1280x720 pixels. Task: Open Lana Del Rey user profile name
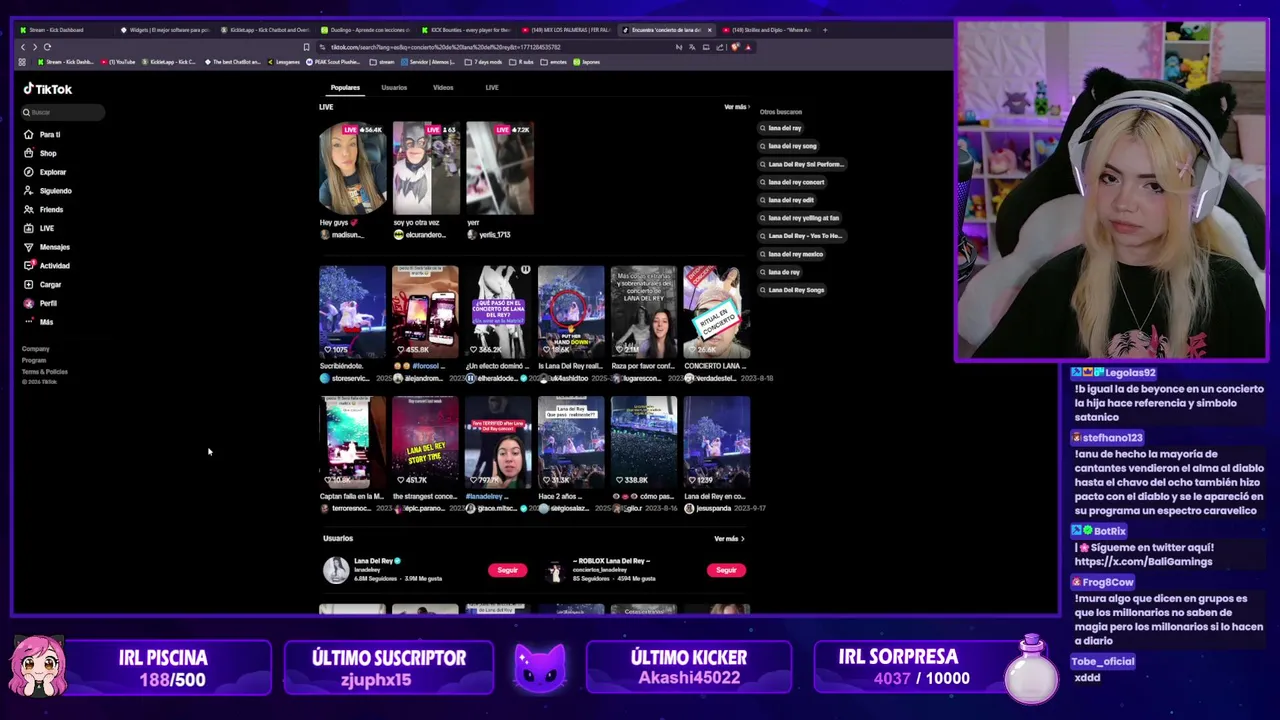click(x=373, y=561)
